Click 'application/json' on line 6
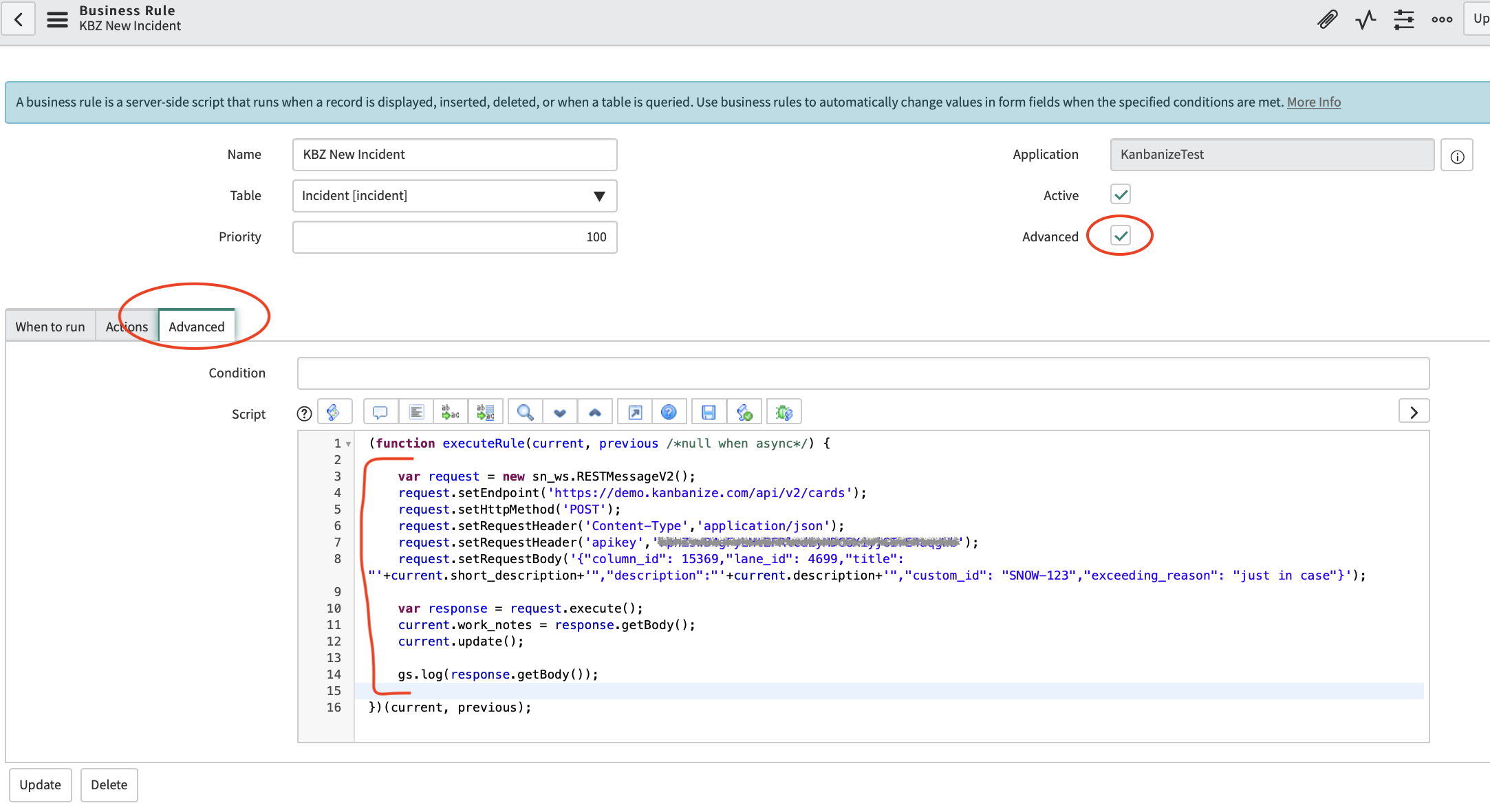The image size is (1490, 812). tap(764, 526)
